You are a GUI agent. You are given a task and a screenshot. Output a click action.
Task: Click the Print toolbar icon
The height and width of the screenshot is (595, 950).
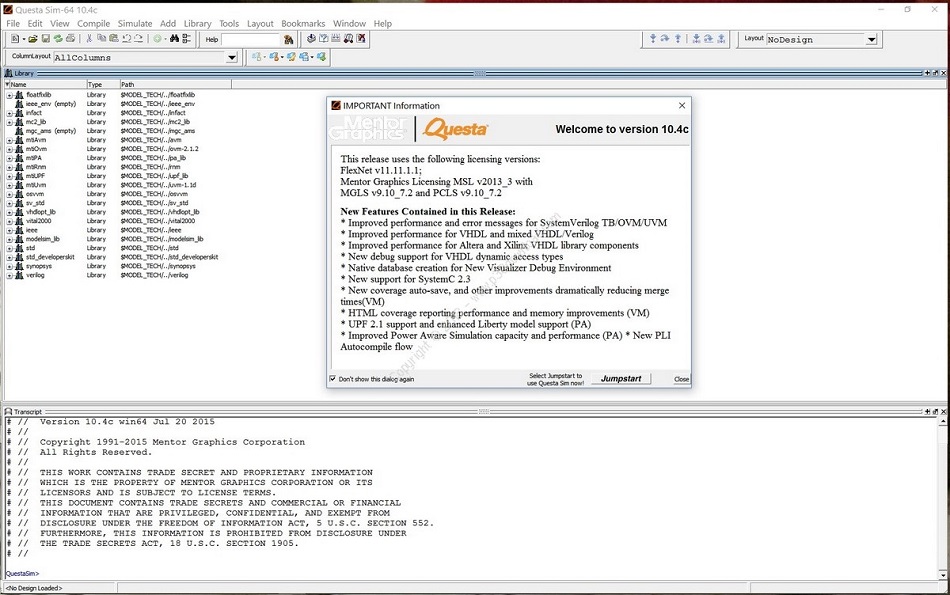(x=70, y=39)
